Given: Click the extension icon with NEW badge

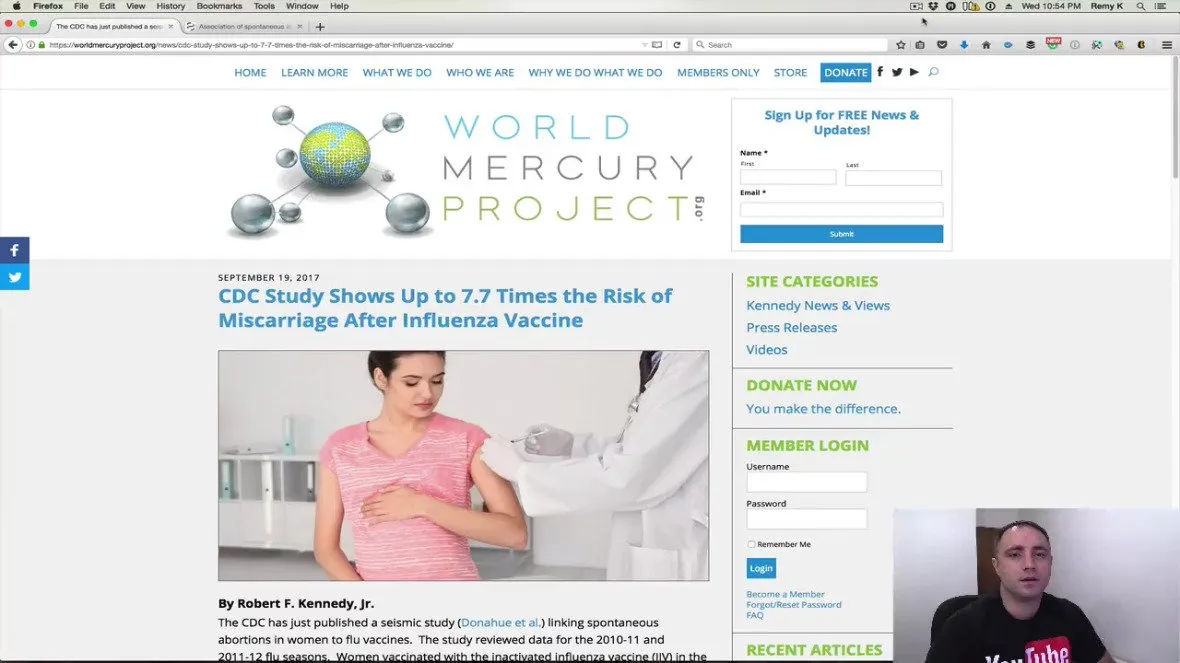Looking at the screenshot, I should pyautogui.click(x=1052, y=44).
